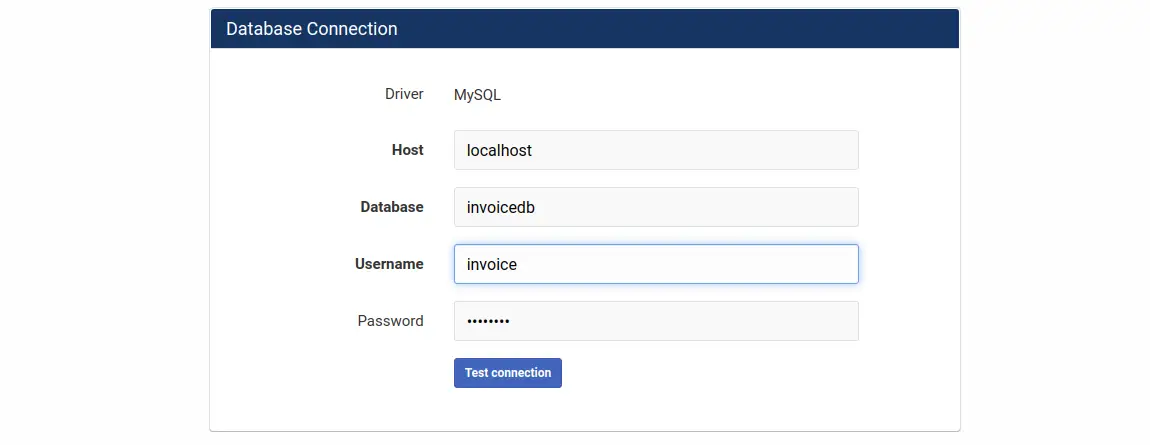The image size is (1150, 445).
Task: Click into the Database input field
Action: [655, 207]
